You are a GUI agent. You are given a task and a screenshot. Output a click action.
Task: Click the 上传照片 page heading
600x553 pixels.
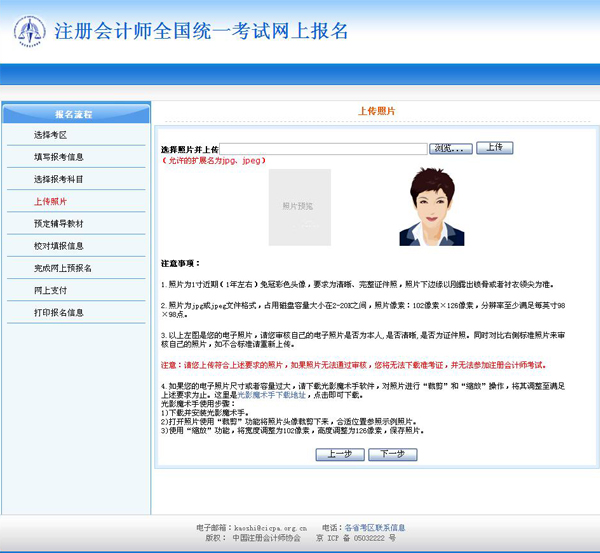click(x=377, y=111)
